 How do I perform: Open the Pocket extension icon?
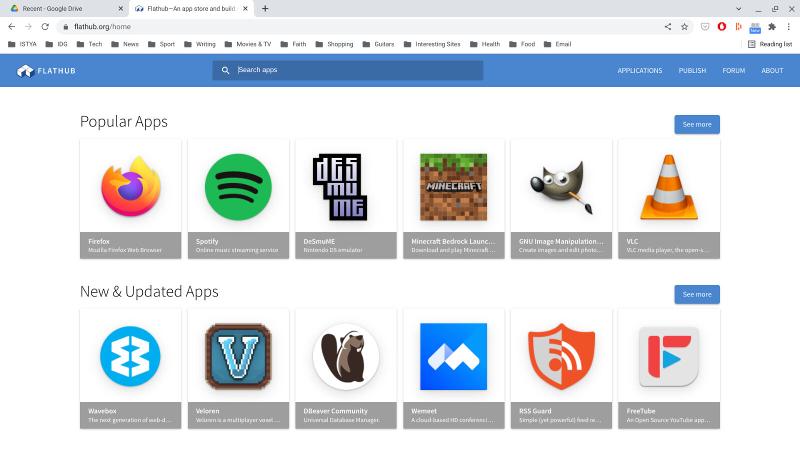click(705, 27)
